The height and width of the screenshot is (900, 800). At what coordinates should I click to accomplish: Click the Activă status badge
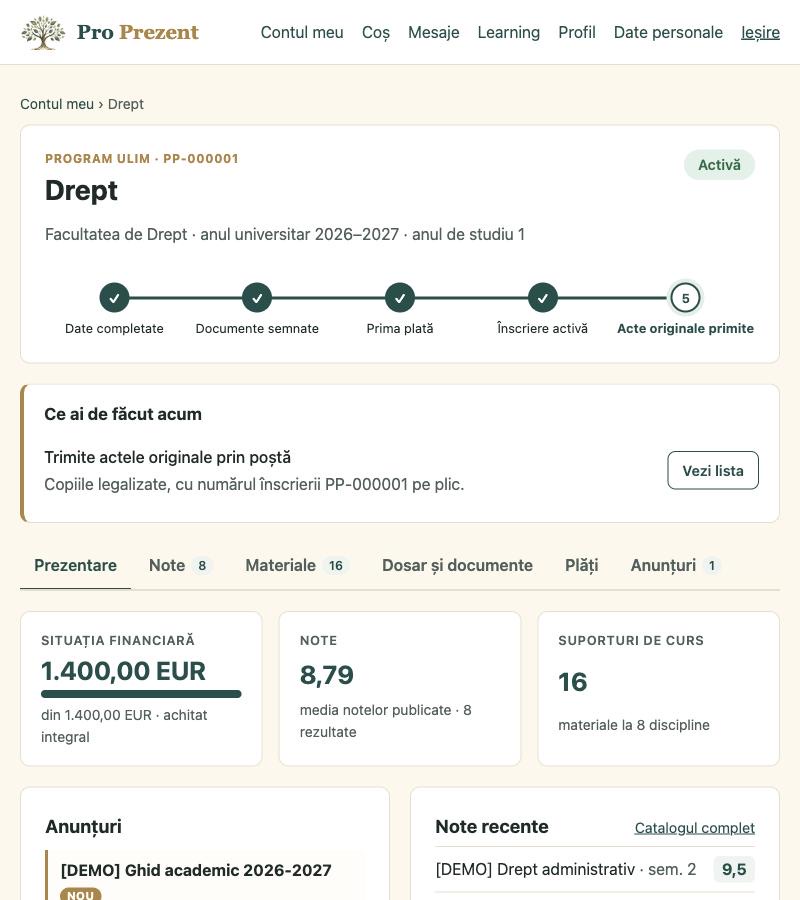[x=719, y=165]
